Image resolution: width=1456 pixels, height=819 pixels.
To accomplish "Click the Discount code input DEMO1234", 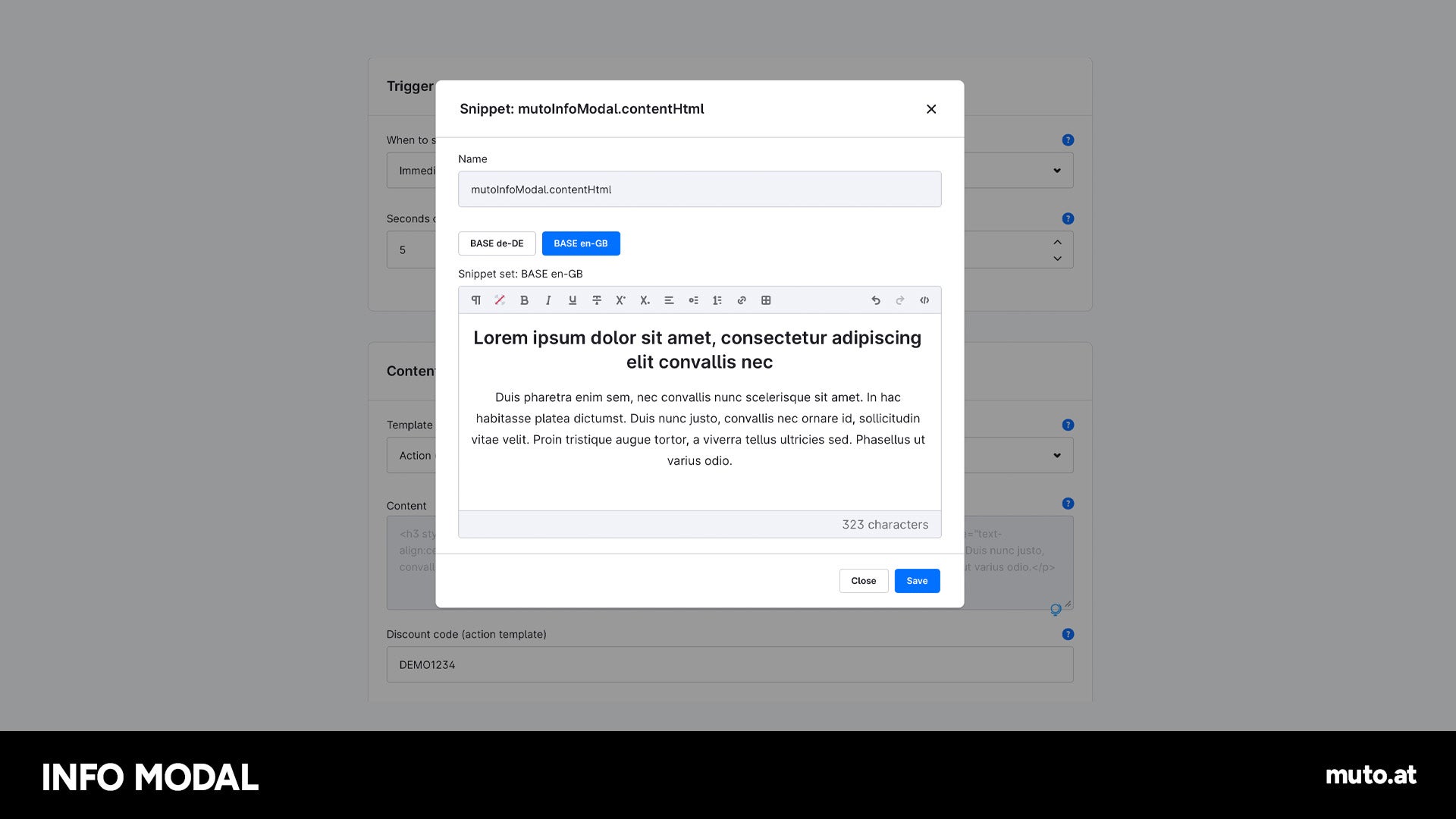I will click(x=730, y=664).
